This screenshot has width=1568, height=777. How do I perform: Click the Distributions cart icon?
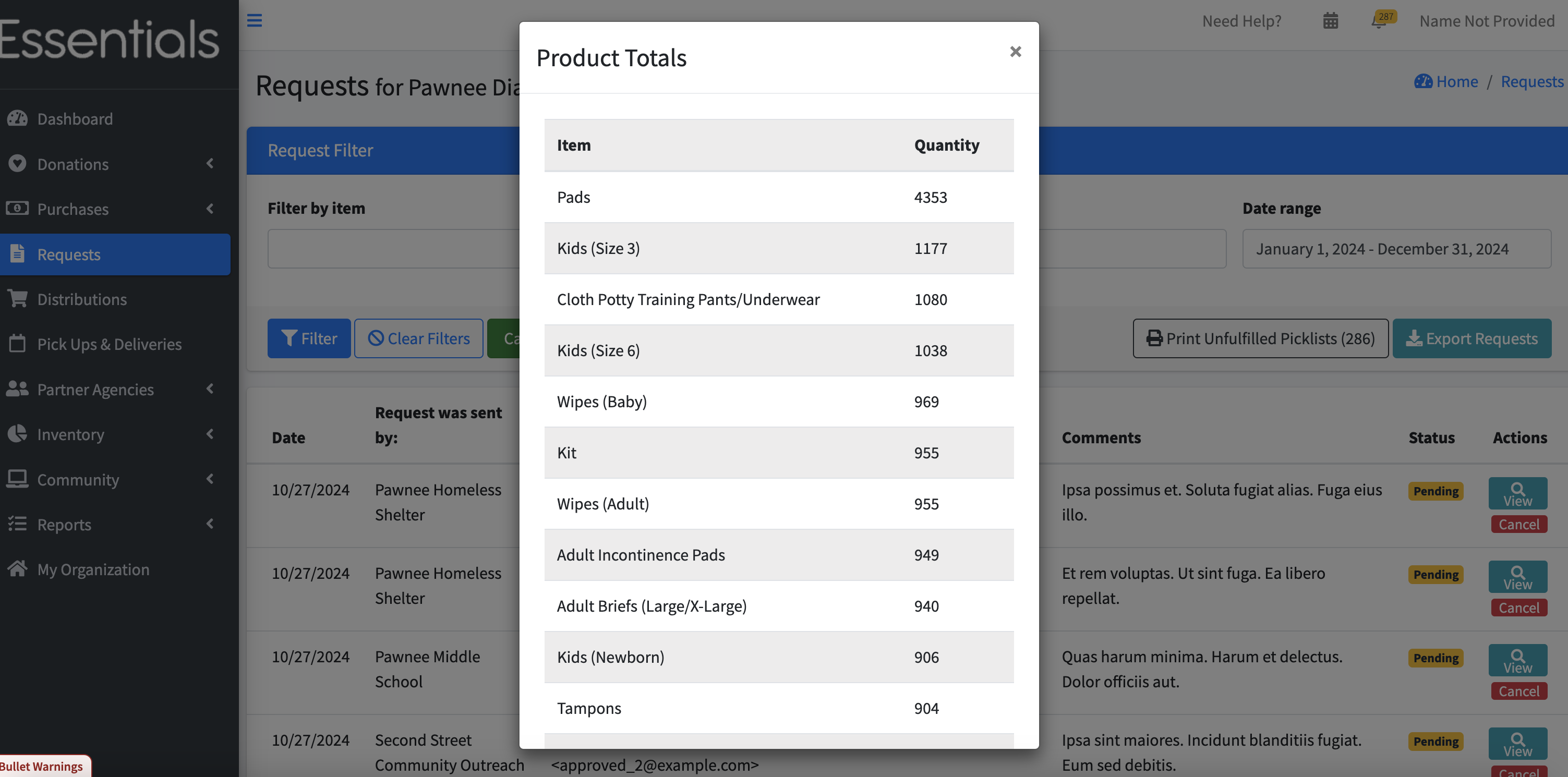click(x=18, y=299)
